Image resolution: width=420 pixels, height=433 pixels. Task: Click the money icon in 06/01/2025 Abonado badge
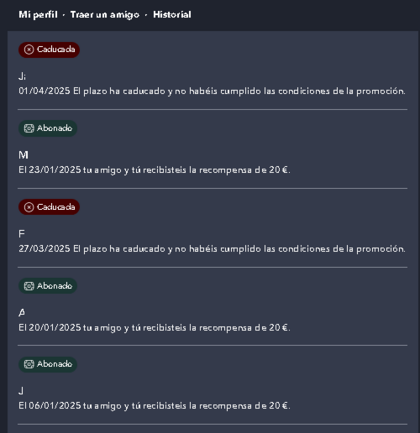[29, 364]
